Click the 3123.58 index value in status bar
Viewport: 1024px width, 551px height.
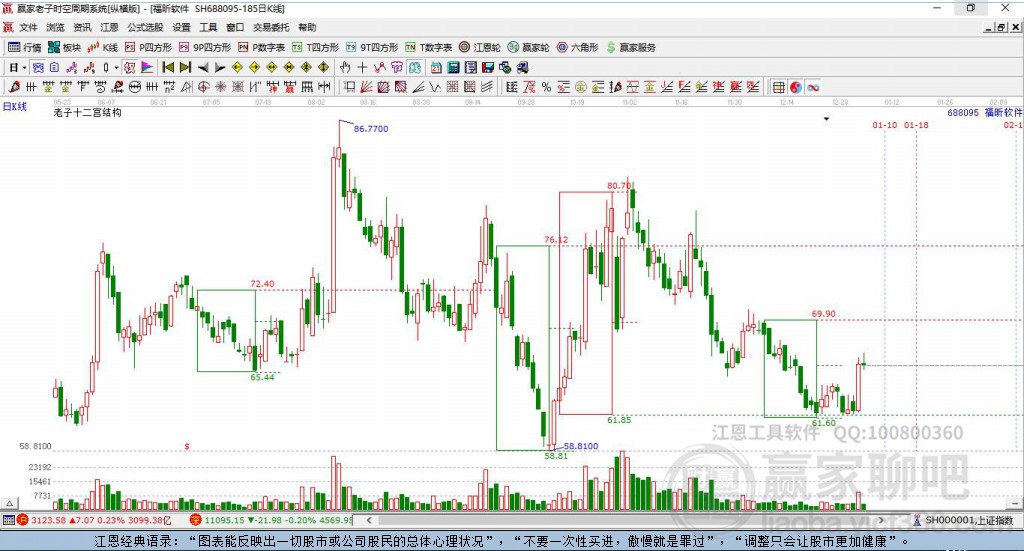48,520
